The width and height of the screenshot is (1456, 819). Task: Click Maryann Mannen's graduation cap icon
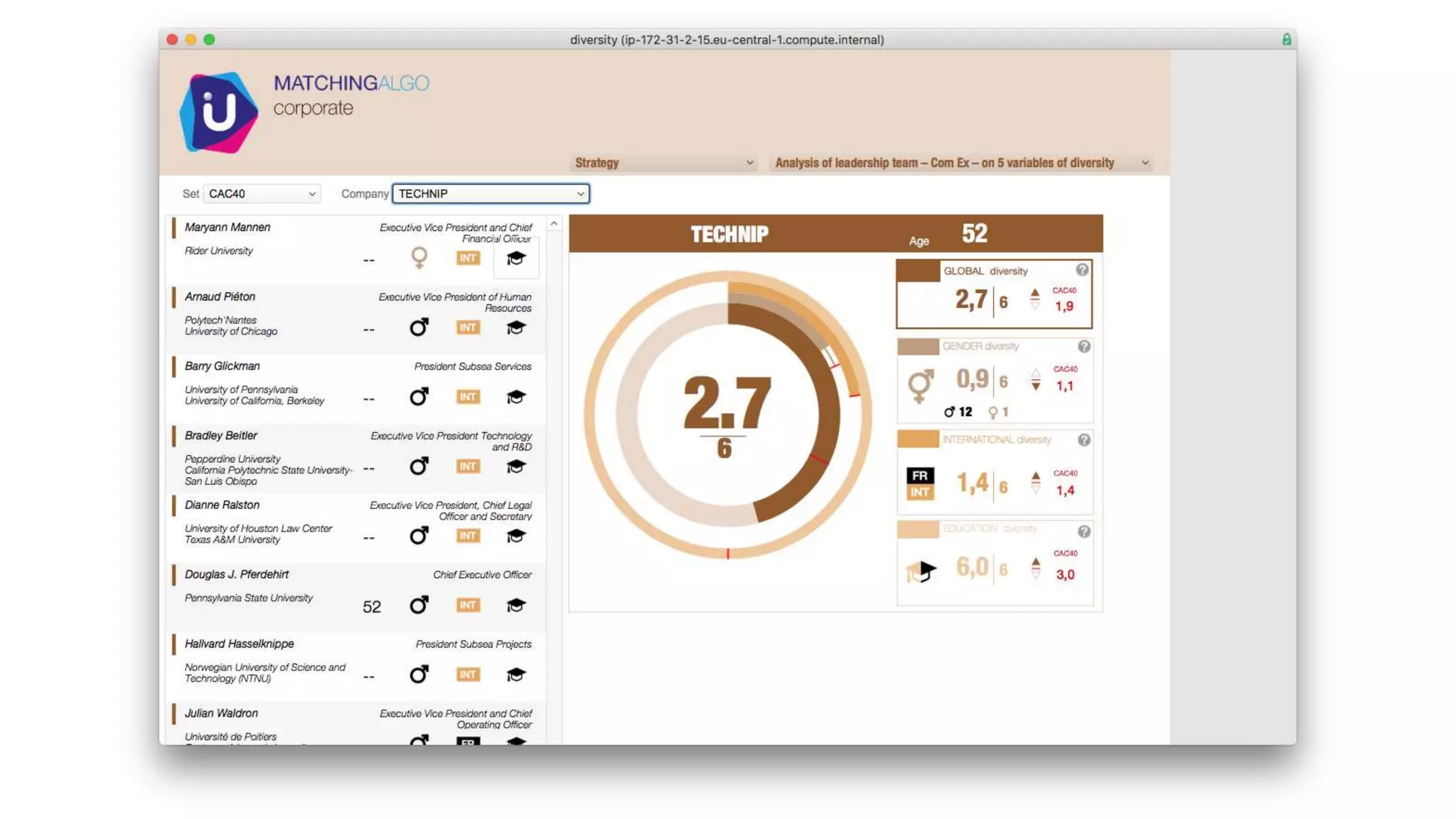tap(516, 258)
